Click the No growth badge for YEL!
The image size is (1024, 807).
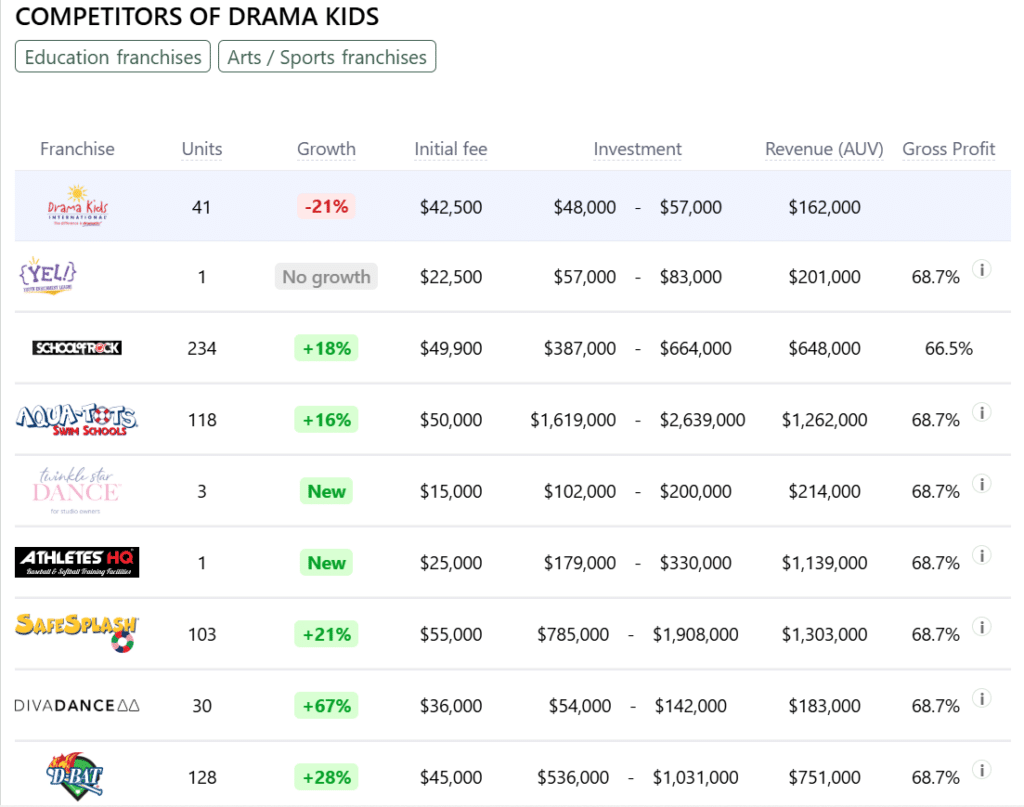[326, 276]
